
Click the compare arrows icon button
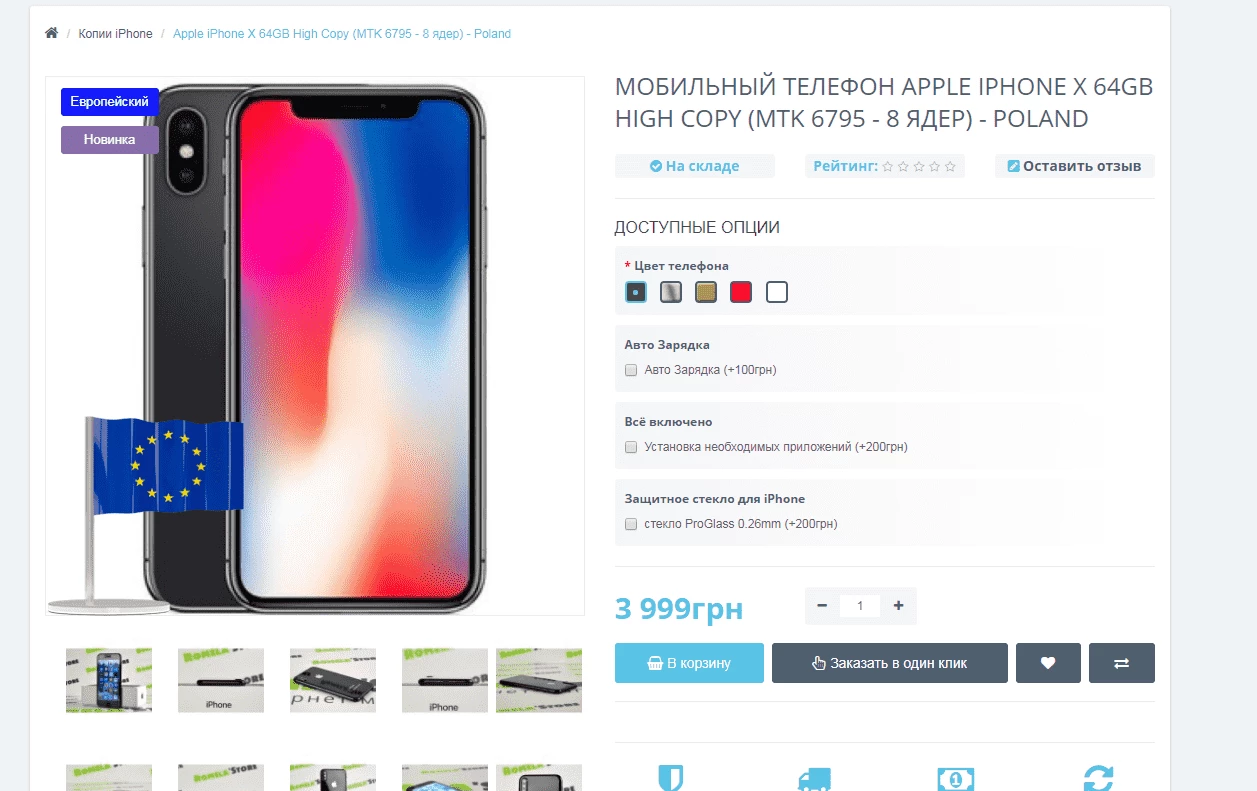(1122, 663)
